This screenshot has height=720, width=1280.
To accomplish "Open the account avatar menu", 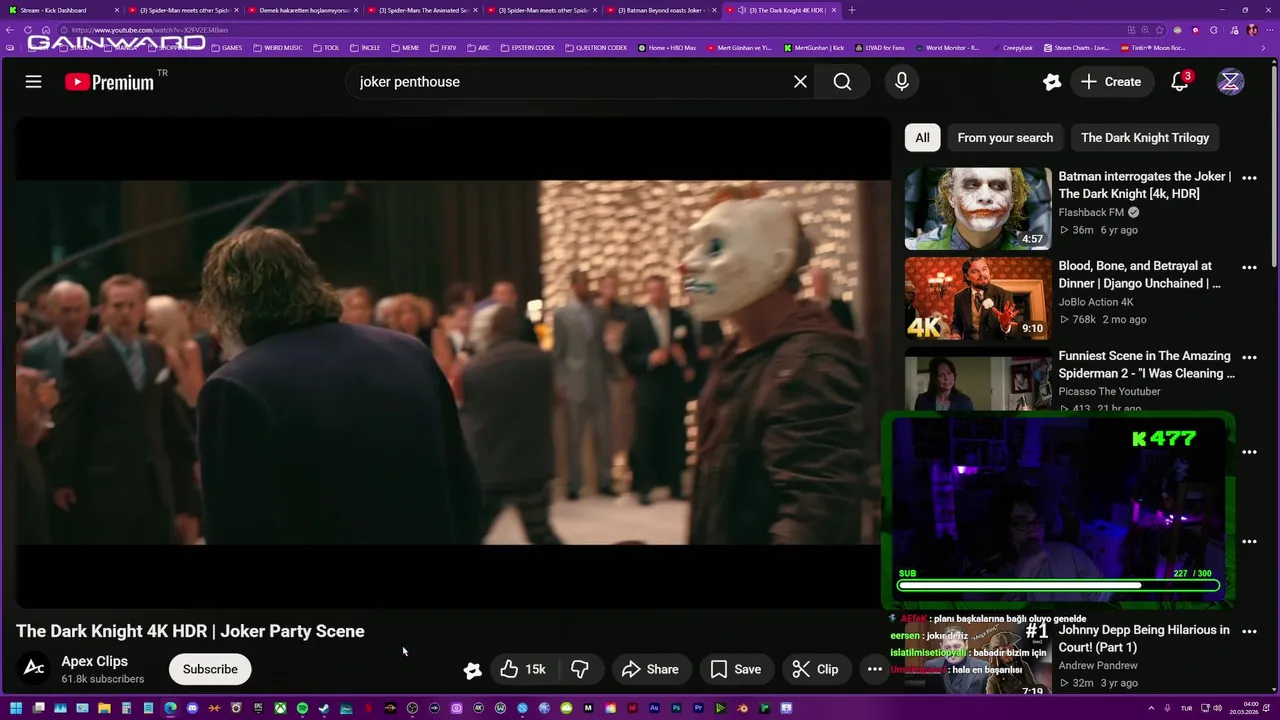I will pos(1230,82).
